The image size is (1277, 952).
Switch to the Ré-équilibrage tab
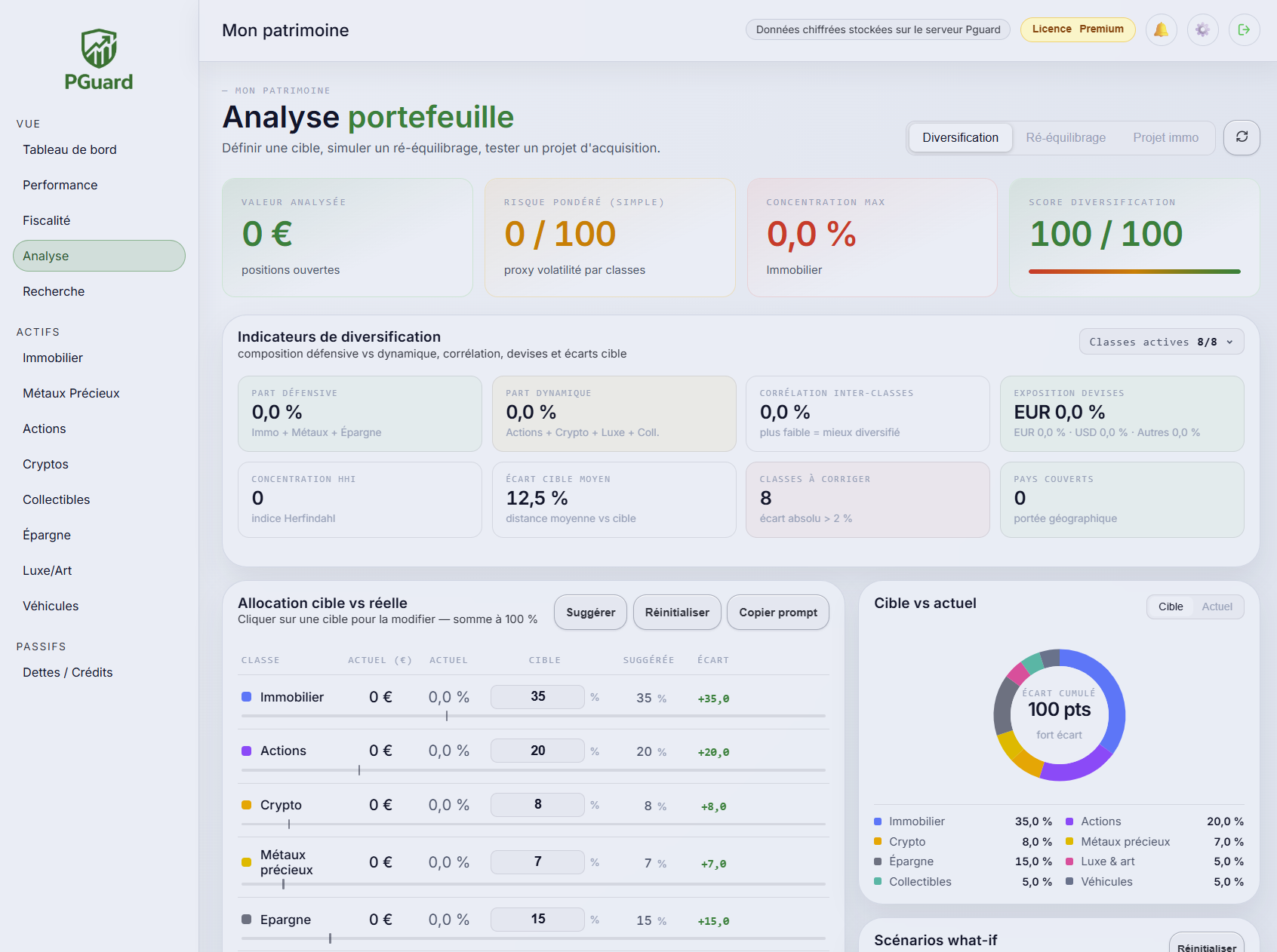click(1066, 138)
